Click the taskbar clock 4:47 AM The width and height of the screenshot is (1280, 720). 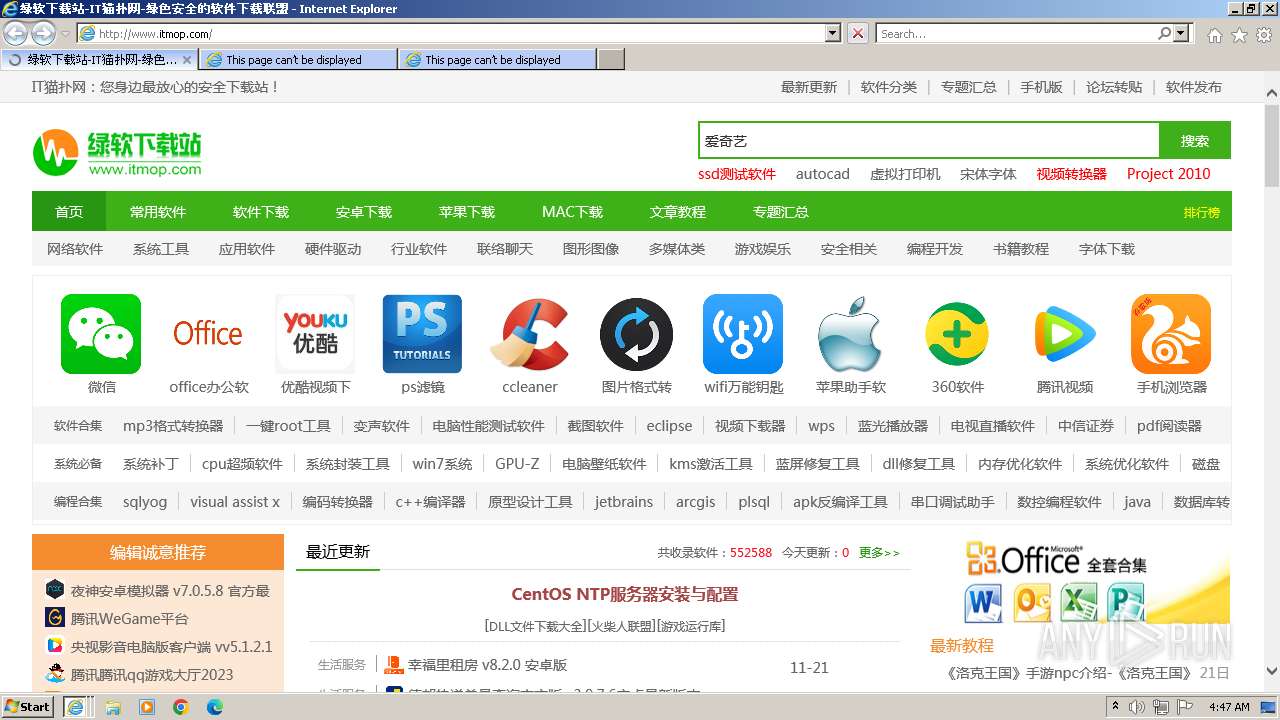(x=1229, y=707)
